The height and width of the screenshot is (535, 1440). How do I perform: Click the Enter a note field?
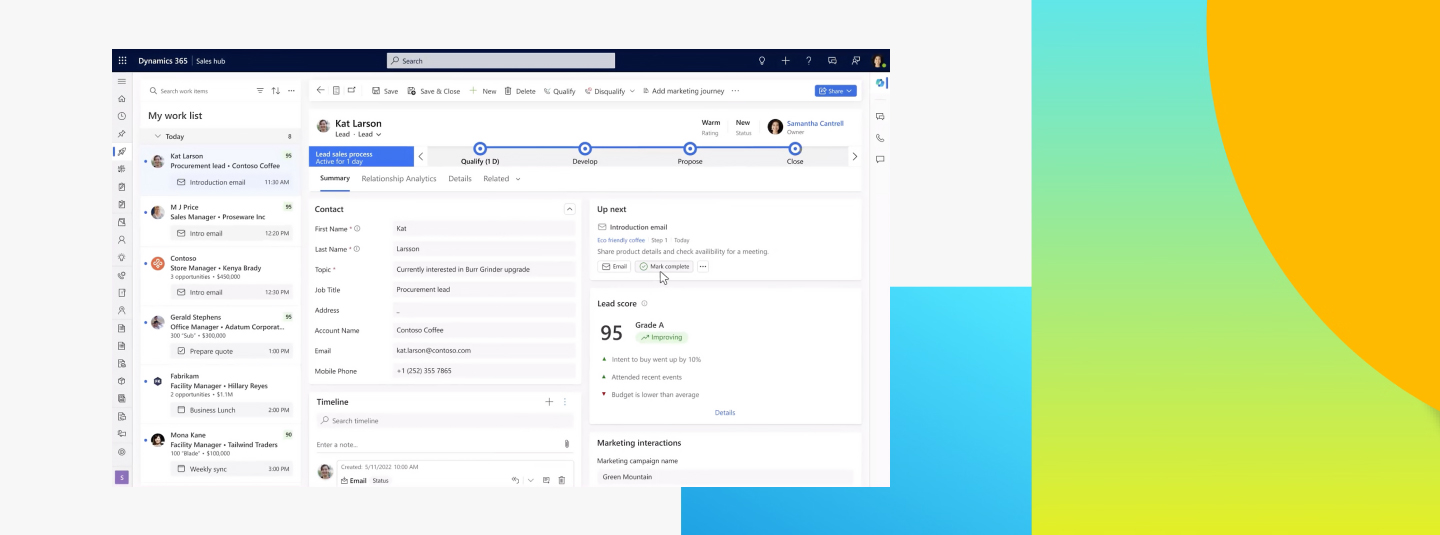click(x=437, y=444)
